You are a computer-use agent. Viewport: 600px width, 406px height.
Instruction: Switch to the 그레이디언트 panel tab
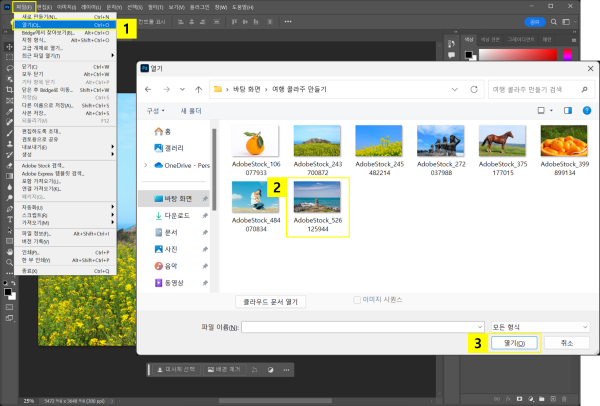[520, 39]
